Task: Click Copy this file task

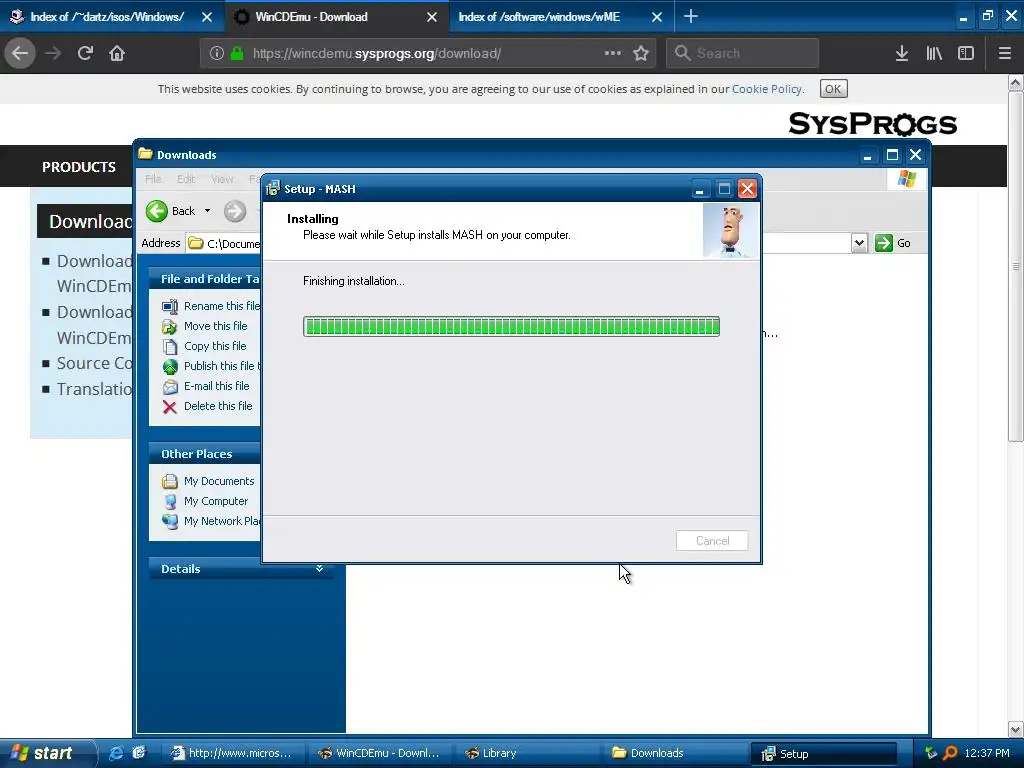Action: (x=215, y=346)
